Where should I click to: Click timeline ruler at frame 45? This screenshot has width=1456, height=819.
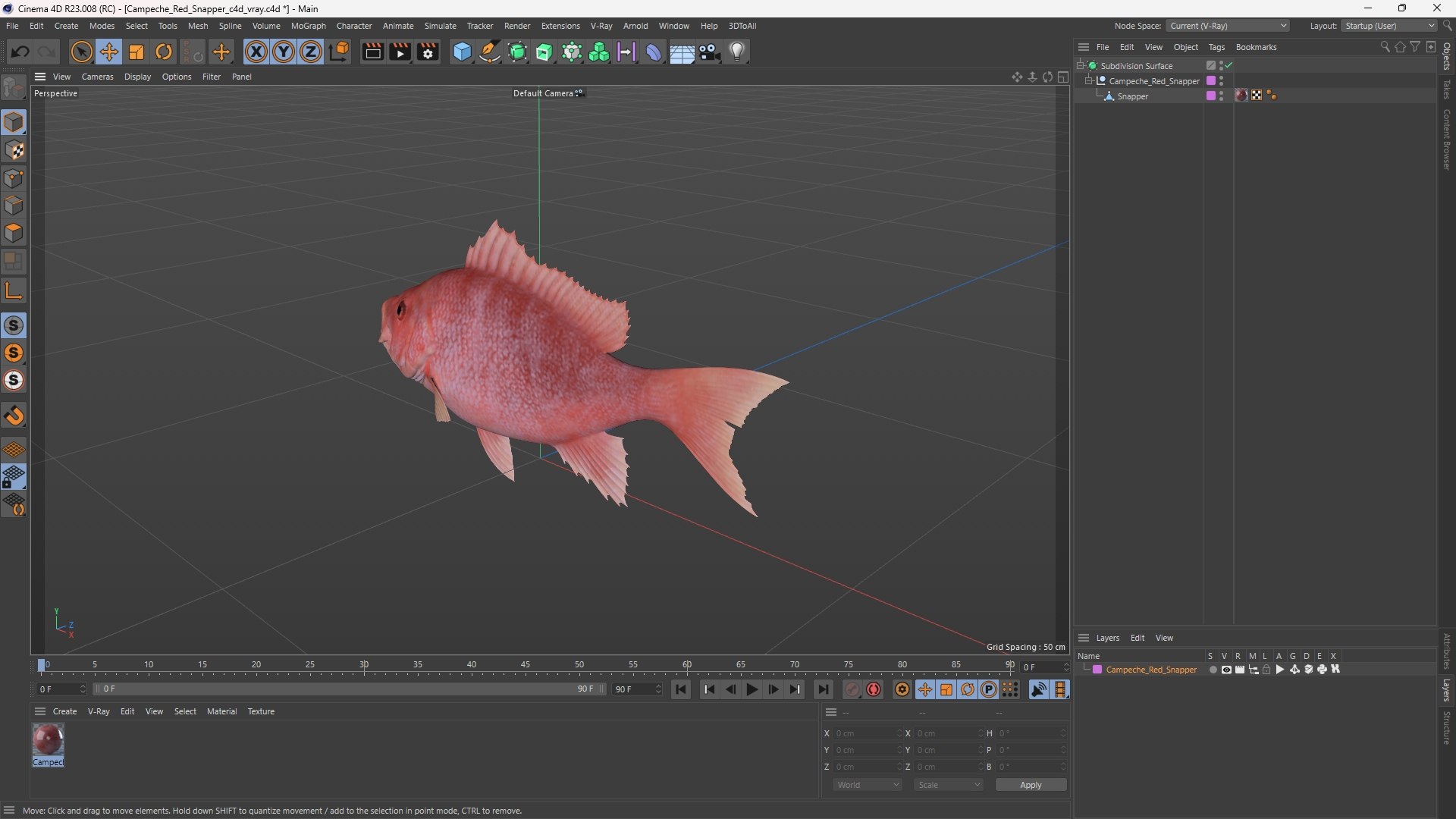pyautogui.click(x=526, y=666)
